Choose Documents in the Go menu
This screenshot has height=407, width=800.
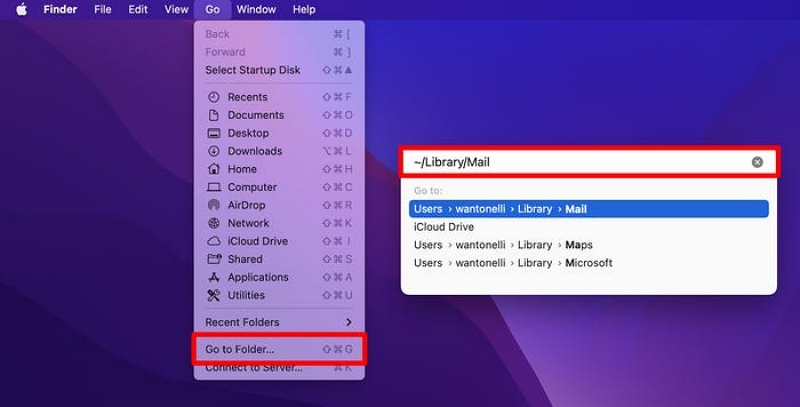(279, 115)
